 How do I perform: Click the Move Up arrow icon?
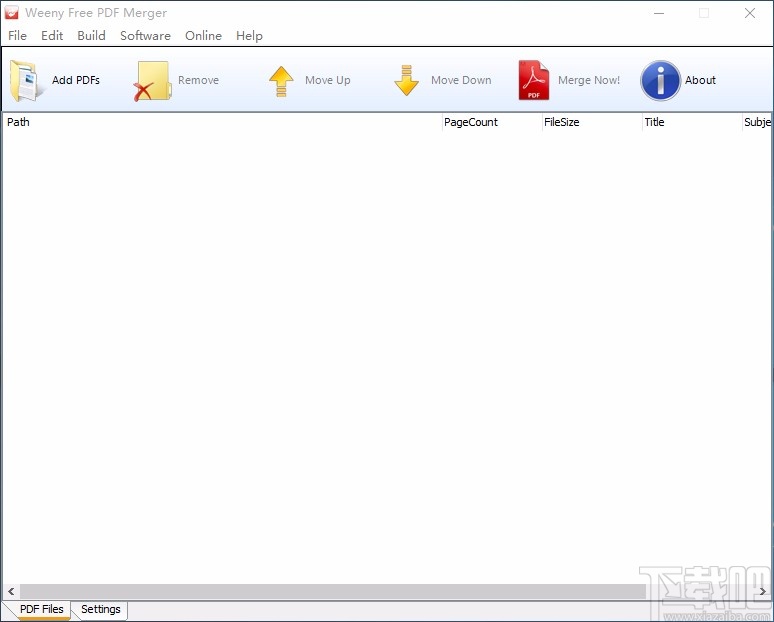tap(281, 81)
